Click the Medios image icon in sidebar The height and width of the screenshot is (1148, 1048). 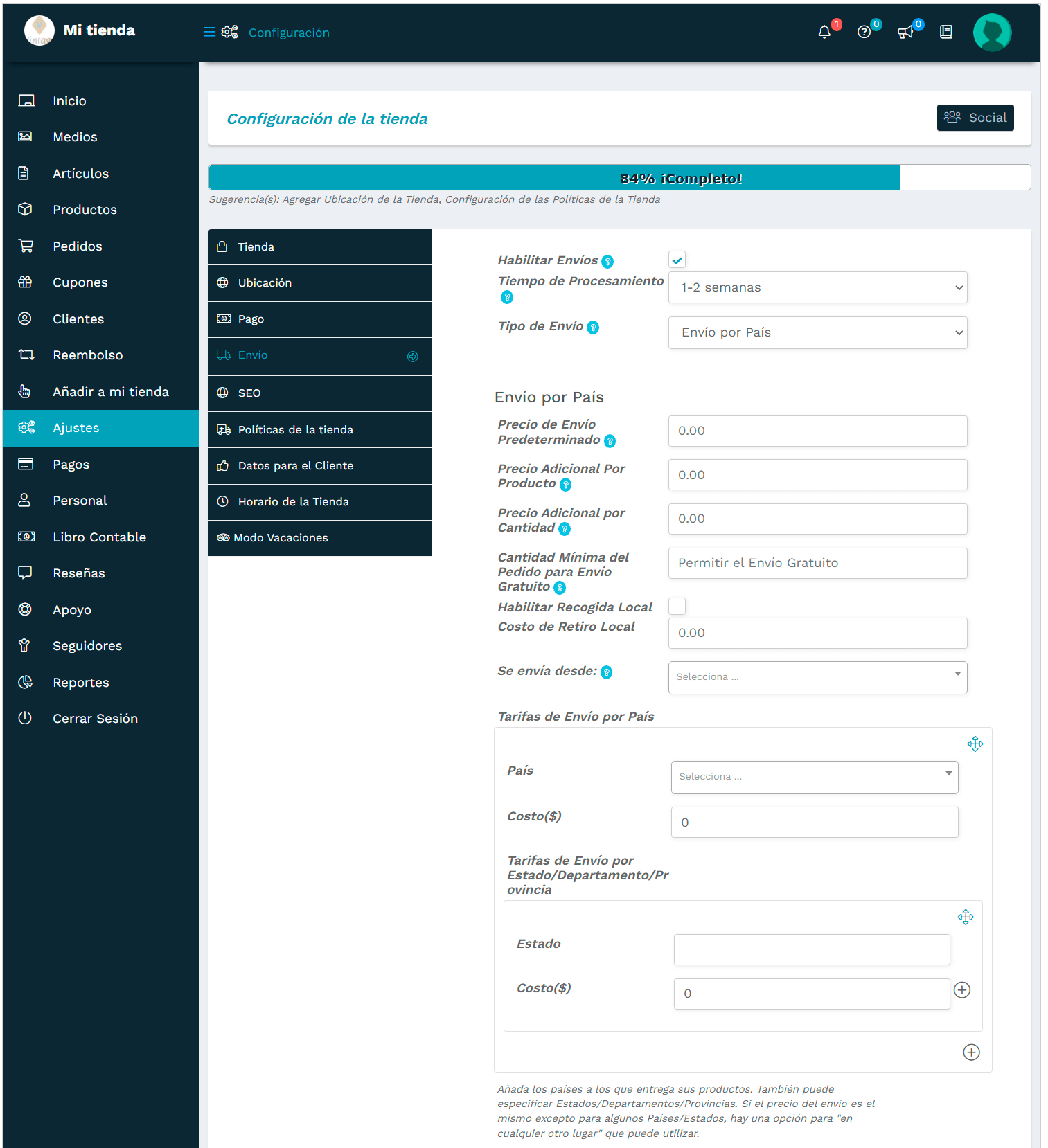[x=25, y=136]
